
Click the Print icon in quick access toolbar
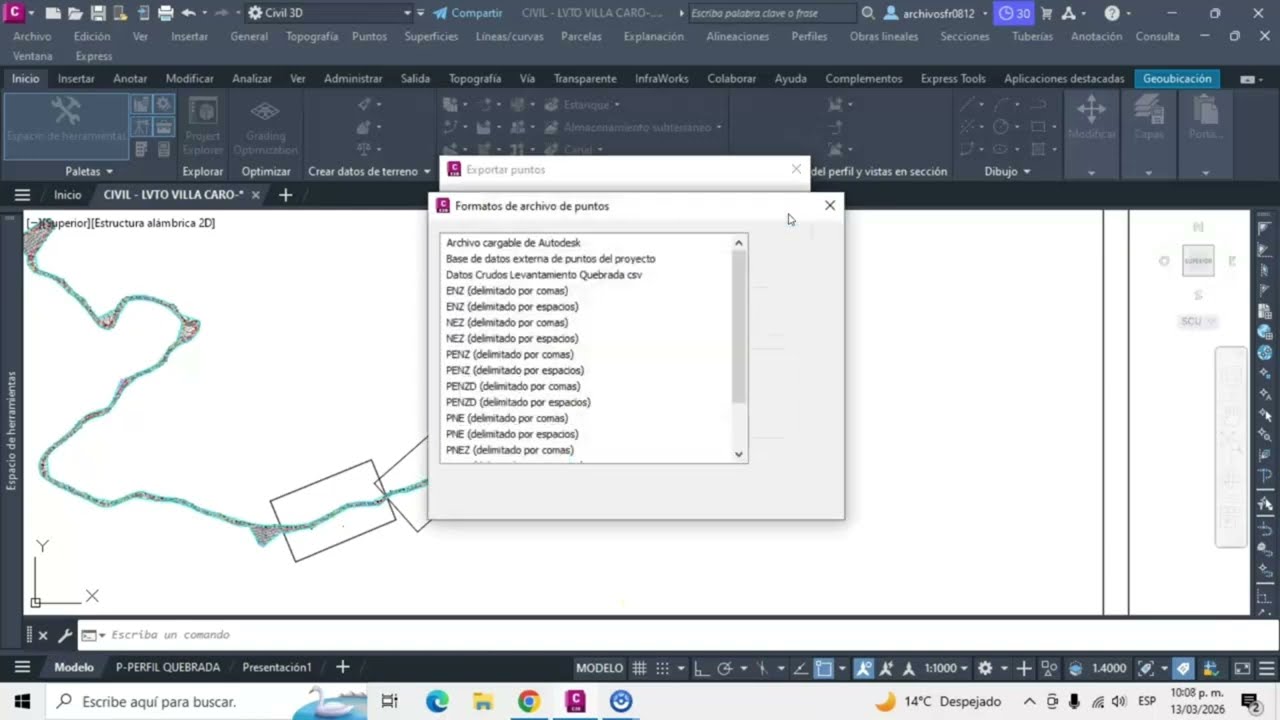point(165,13)
